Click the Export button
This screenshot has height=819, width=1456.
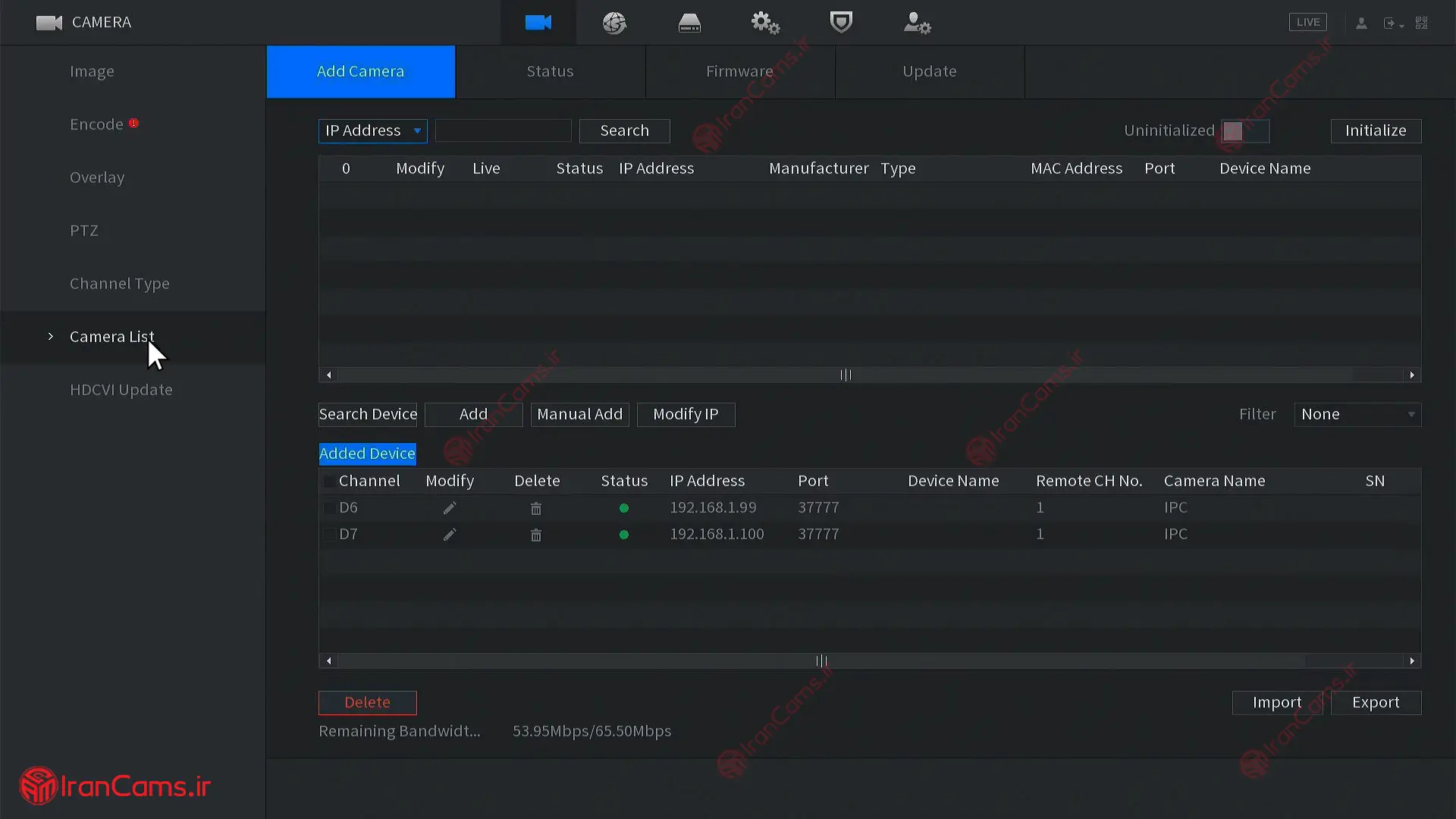(x=1376, y=702)
